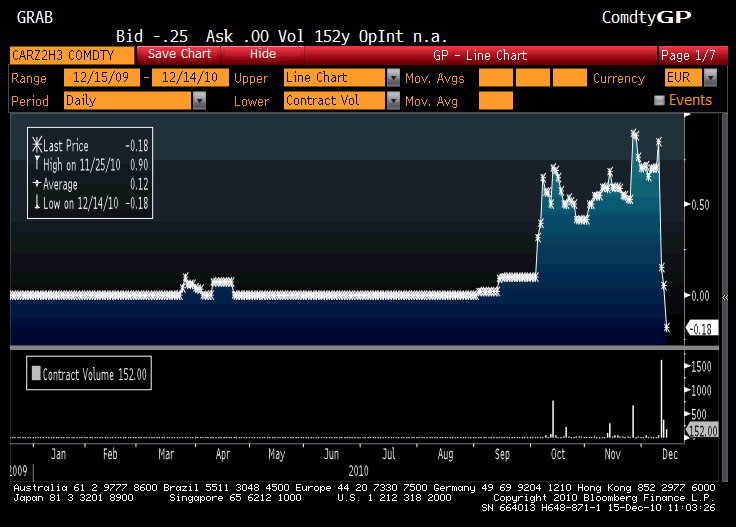Open the Upper chart type dropdown arrow

pyautogui.click(x=393, y=78)
